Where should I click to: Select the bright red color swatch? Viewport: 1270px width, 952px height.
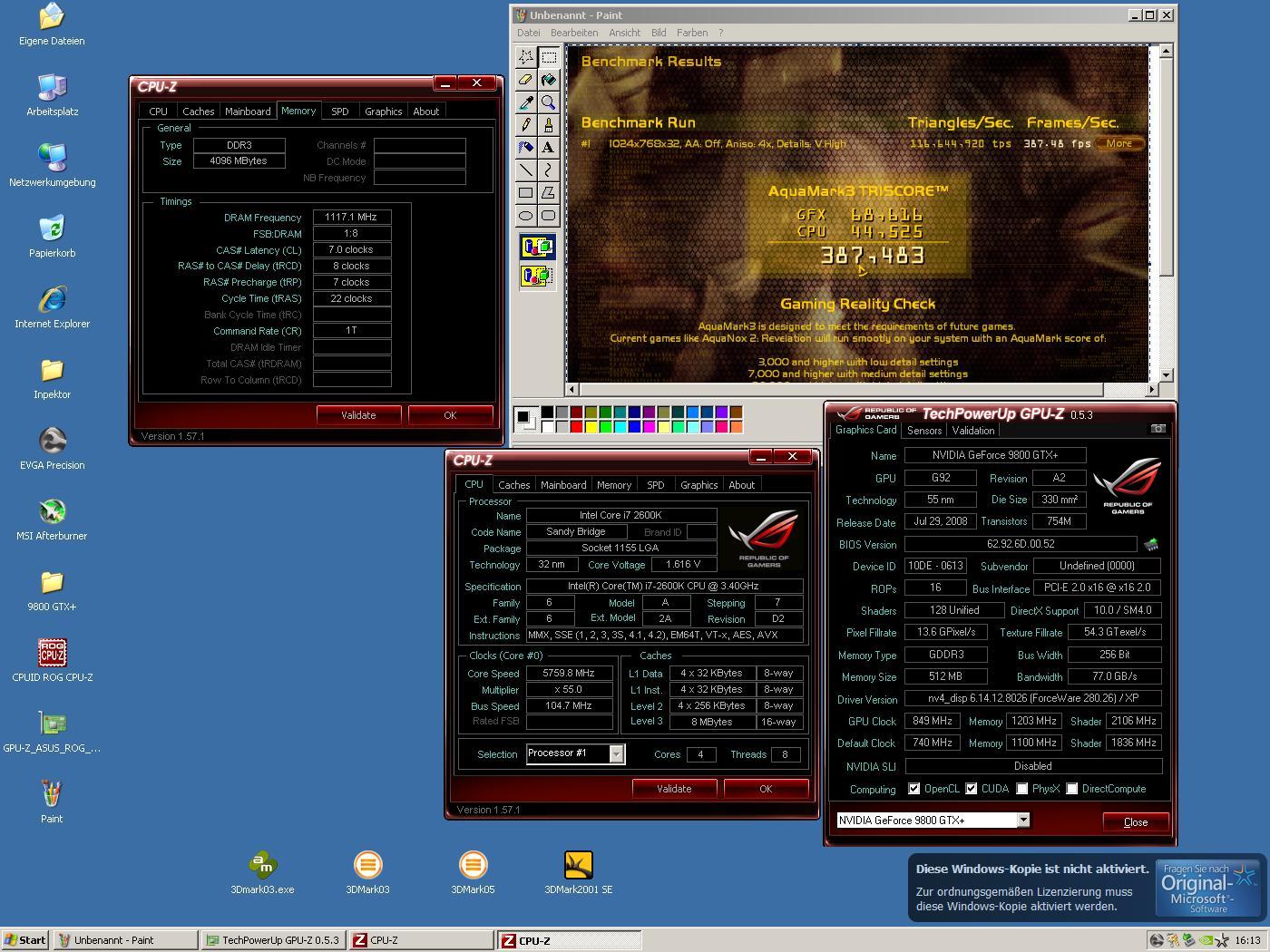pos(576,427)
